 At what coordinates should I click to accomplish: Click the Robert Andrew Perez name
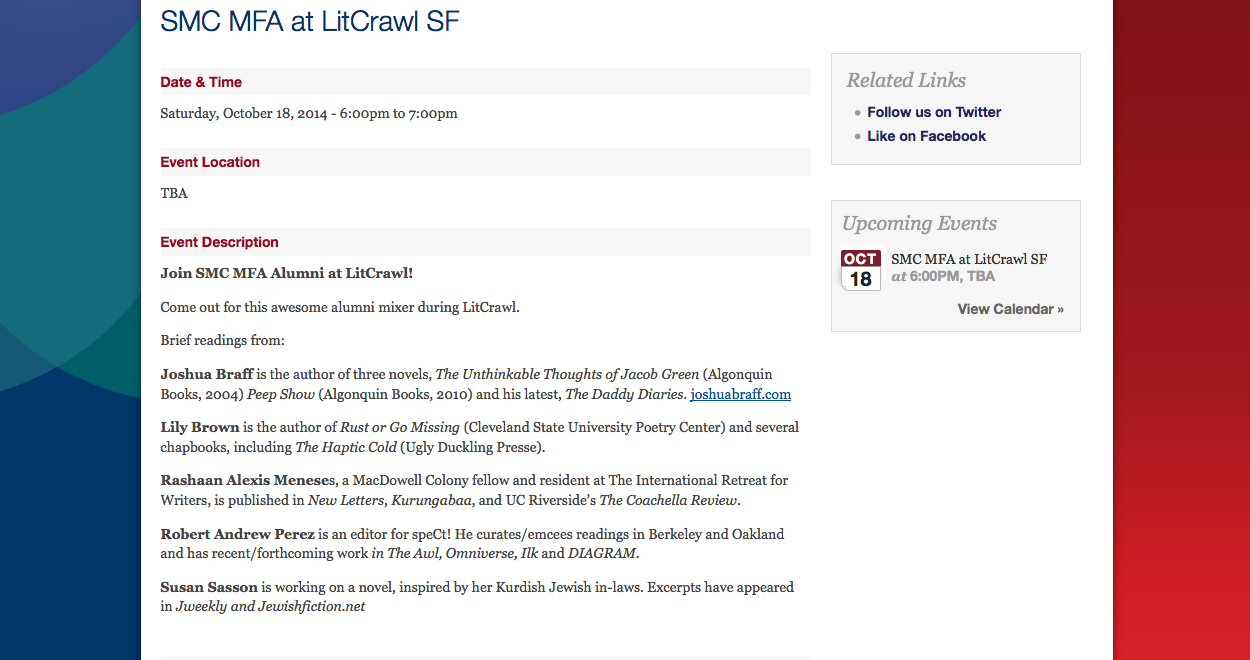237,534
